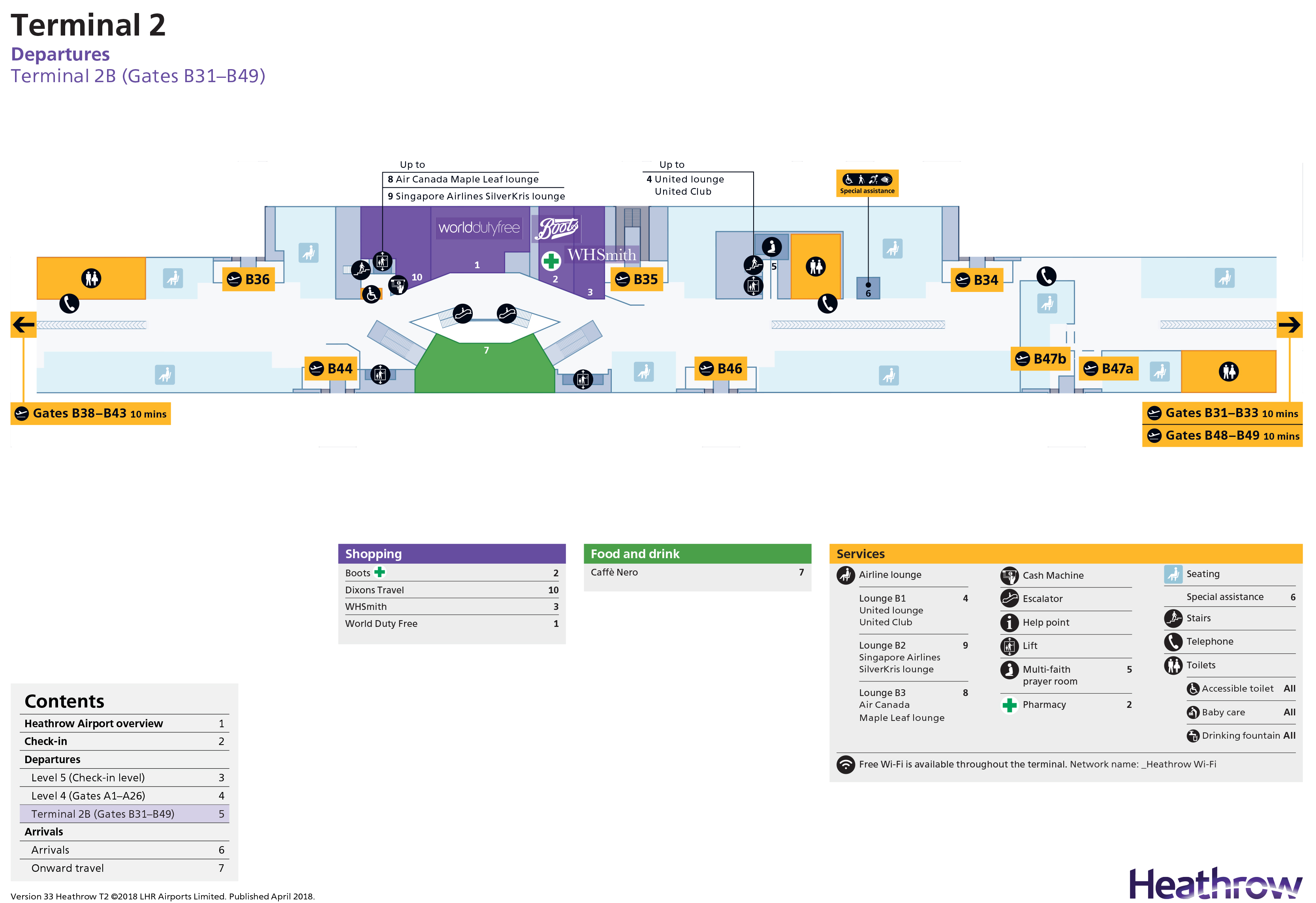Click the Gates B48–B49 10 mins sign
Viewport: 1316px width, 903px height.
click(1222, 436)
